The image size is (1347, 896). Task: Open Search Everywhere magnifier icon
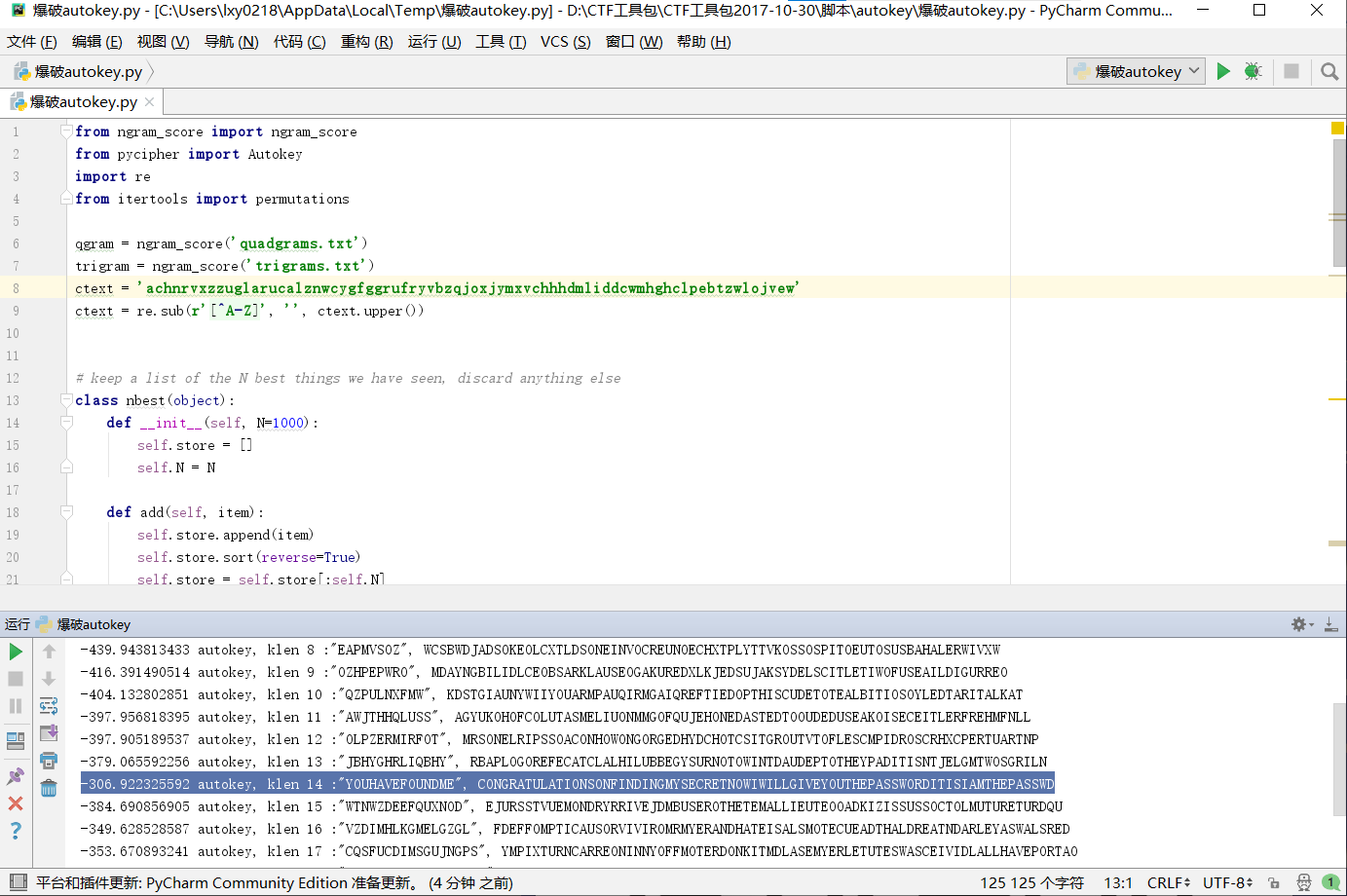tap(1329, 71)
